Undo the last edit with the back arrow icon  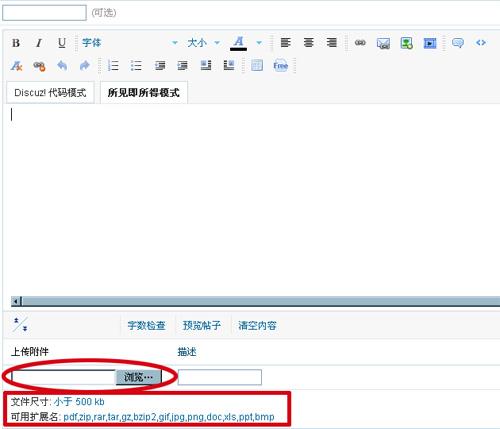click(62, 66)
